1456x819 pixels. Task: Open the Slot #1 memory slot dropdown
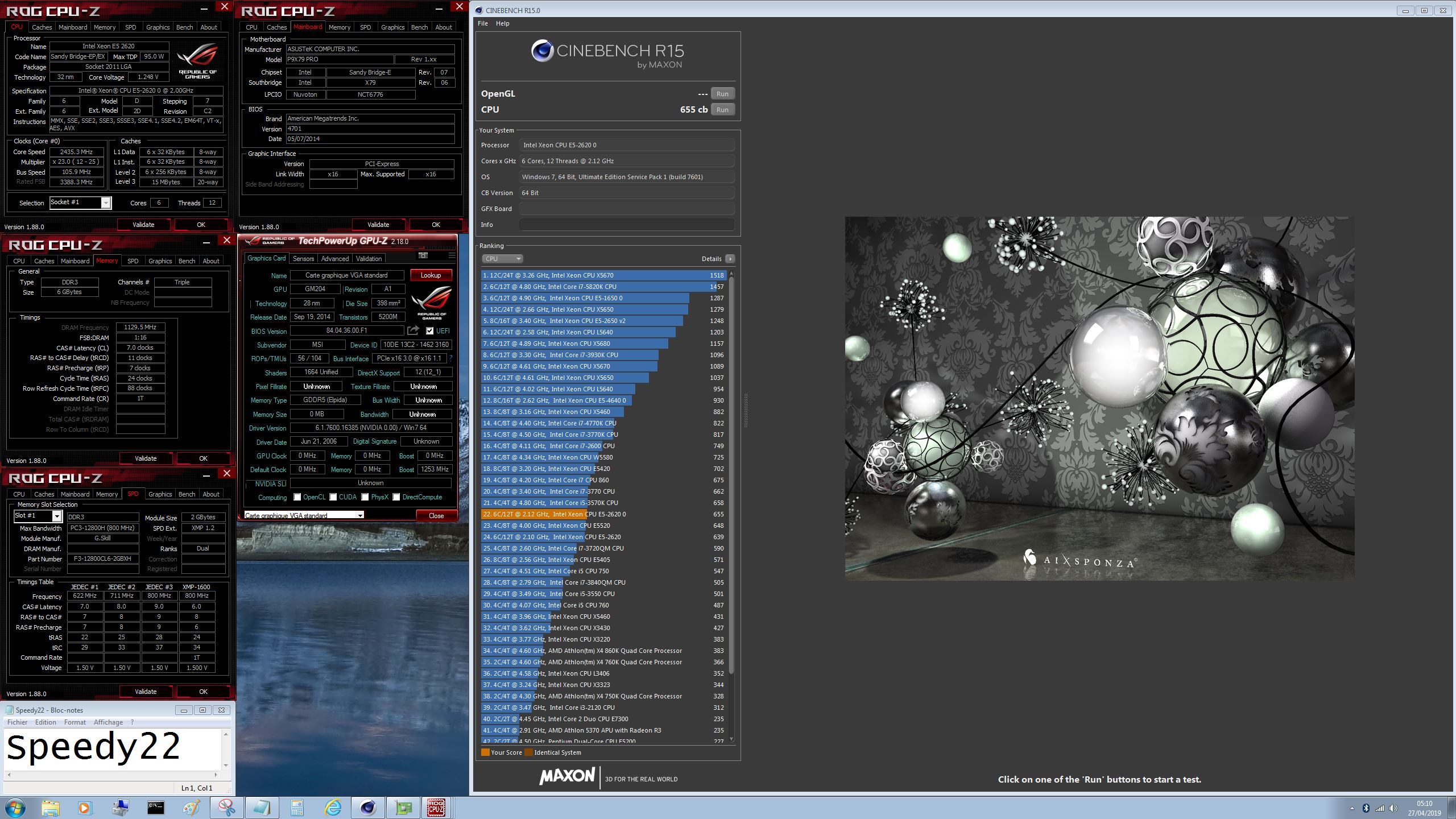click(57, 516)
